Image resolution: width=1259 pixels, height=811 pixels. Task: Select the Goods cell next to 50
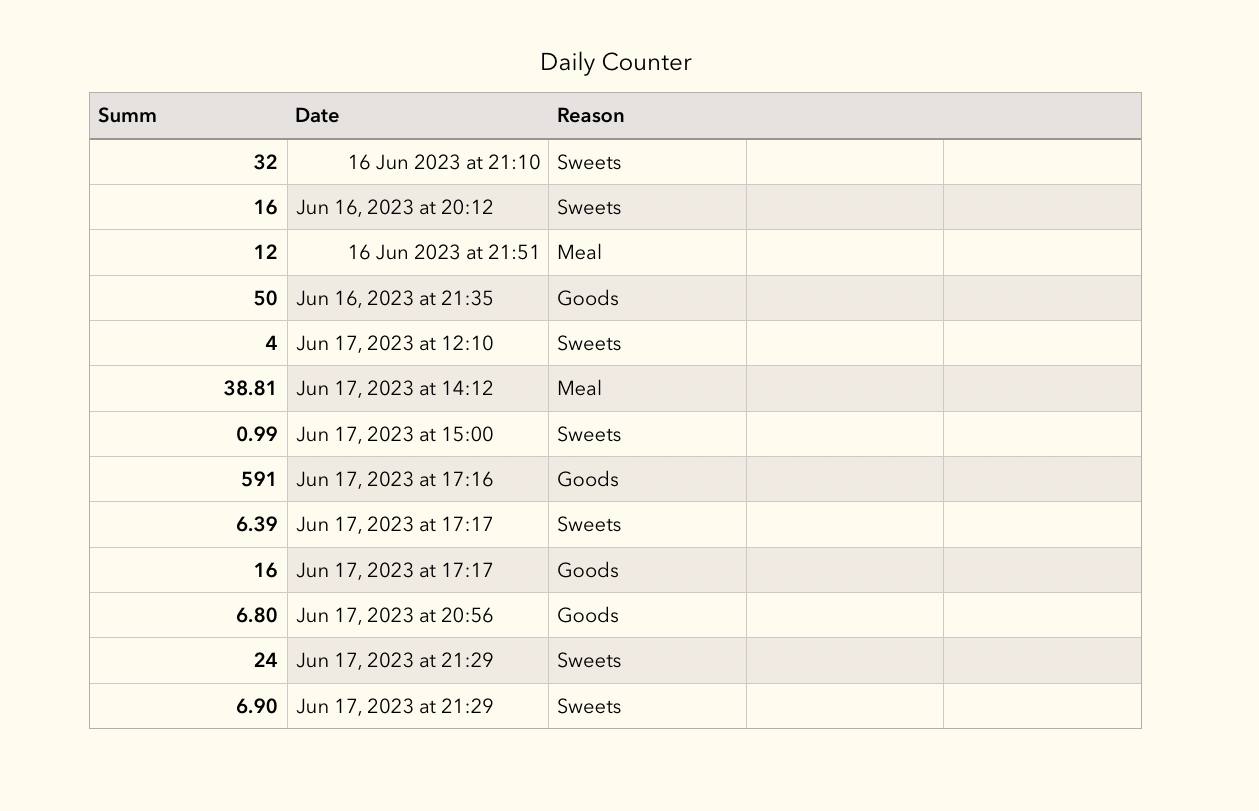tap(647, 298)
